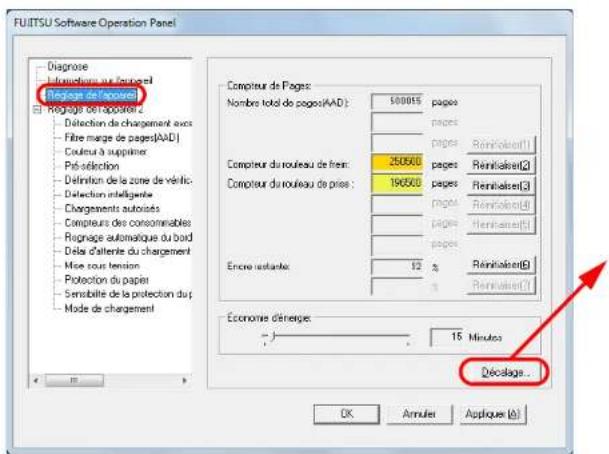Click Réinitialiser(2) for brake roller counter

[x=501, y=165]
